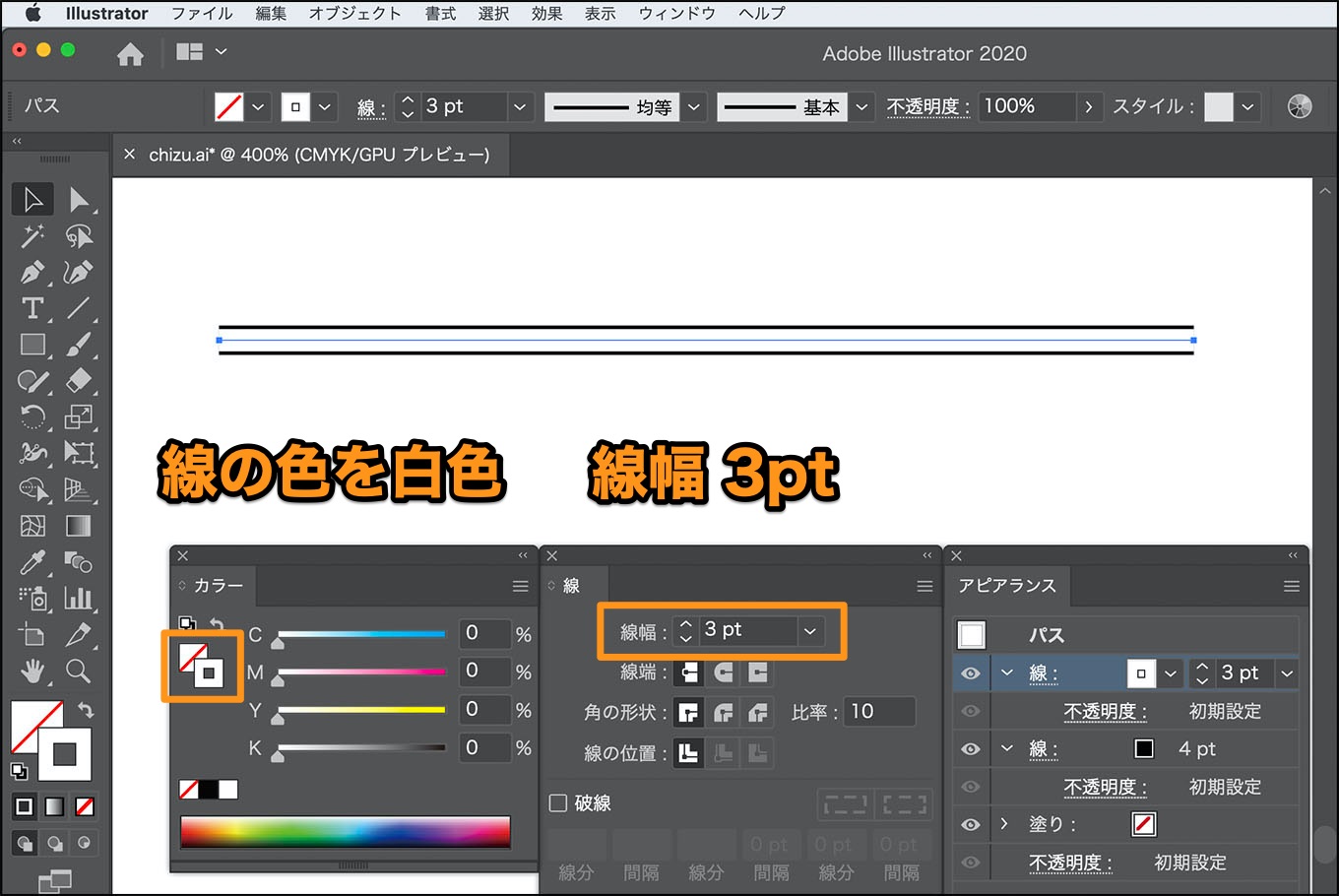Swap fill and stroke in toolbar
The image size is (1339, 896).
(86, 709)
